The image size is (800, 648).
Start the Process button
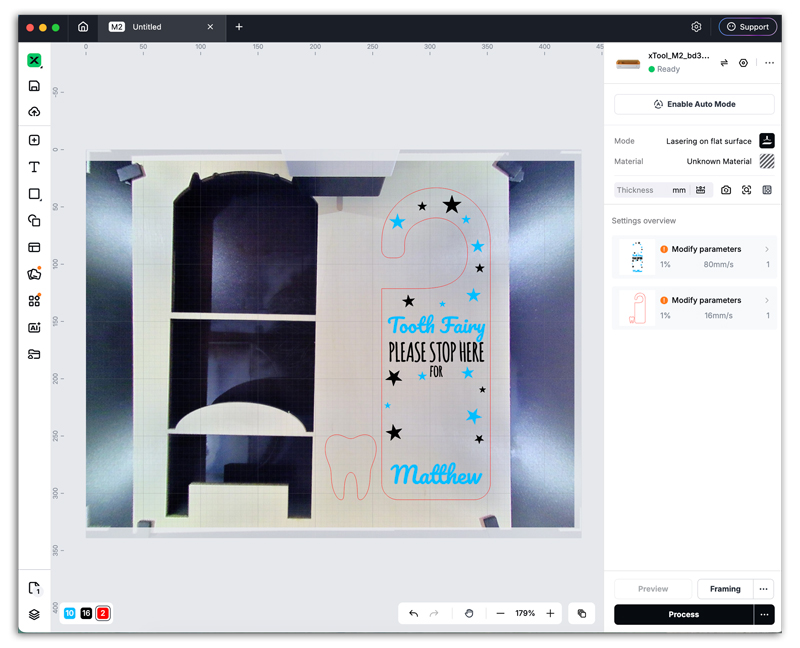(684, 614)
